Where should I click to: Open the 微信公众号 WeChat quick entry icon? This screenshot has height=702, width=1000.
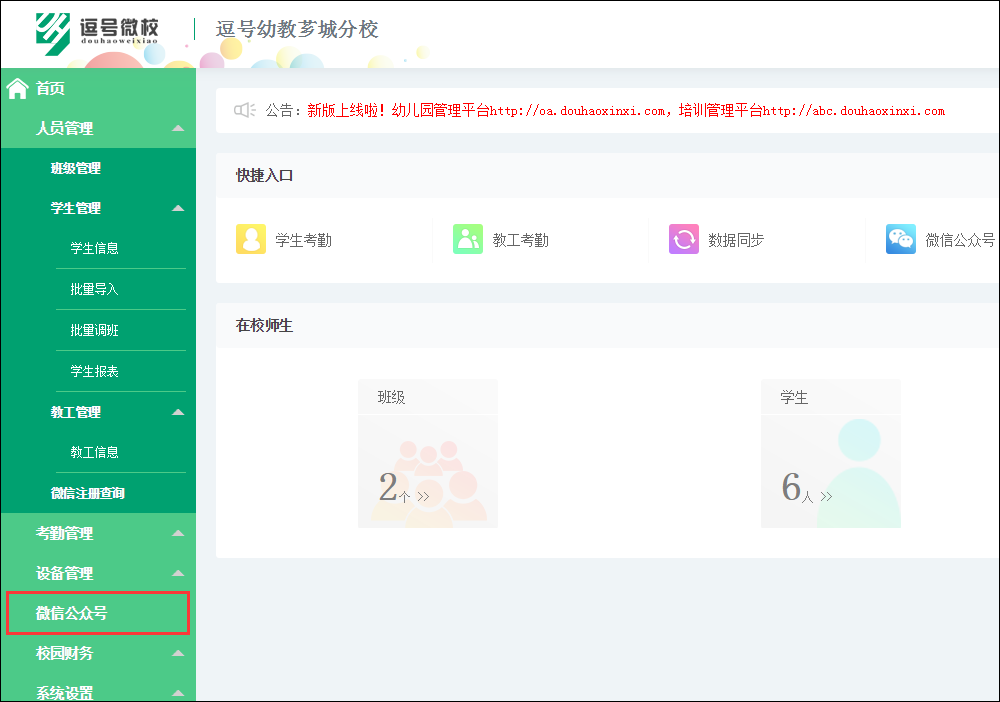coord(900,239)
